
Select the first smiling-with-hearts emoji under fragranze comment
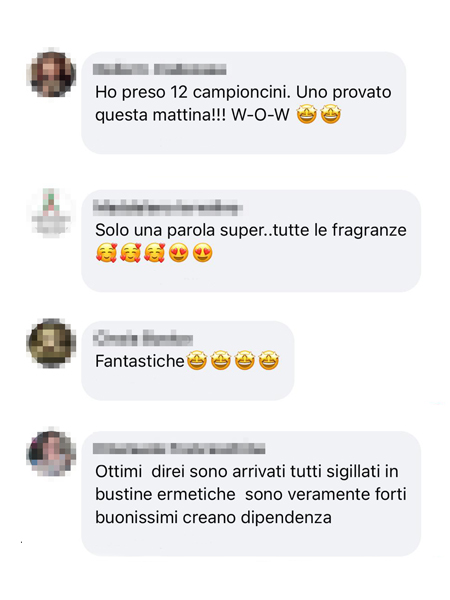point(106,253)
